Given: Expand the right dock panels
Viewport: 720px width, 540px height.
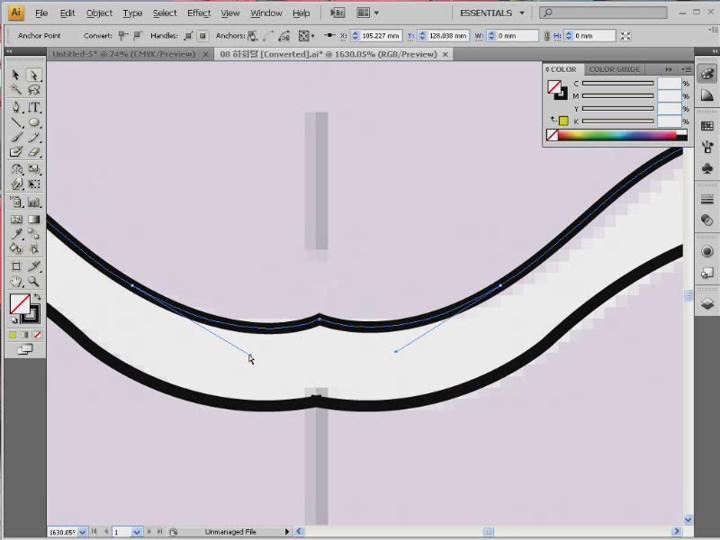Looking at the screenshot, I should 714,51.
